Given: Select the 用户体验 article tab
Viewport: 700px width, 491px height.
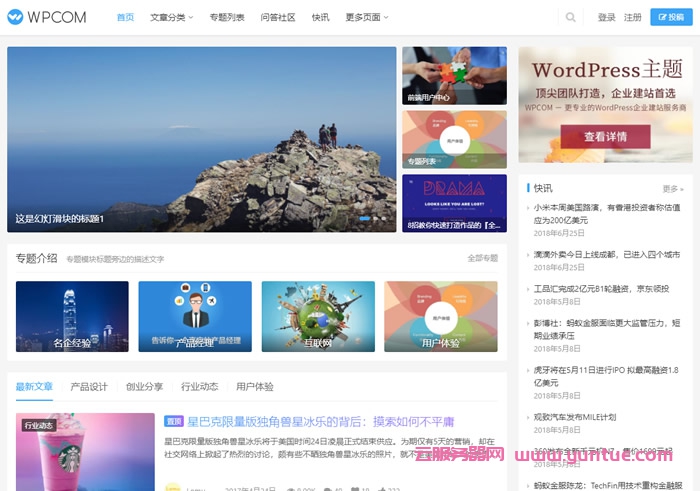Looking at the screenshot, I should (255, 387).
